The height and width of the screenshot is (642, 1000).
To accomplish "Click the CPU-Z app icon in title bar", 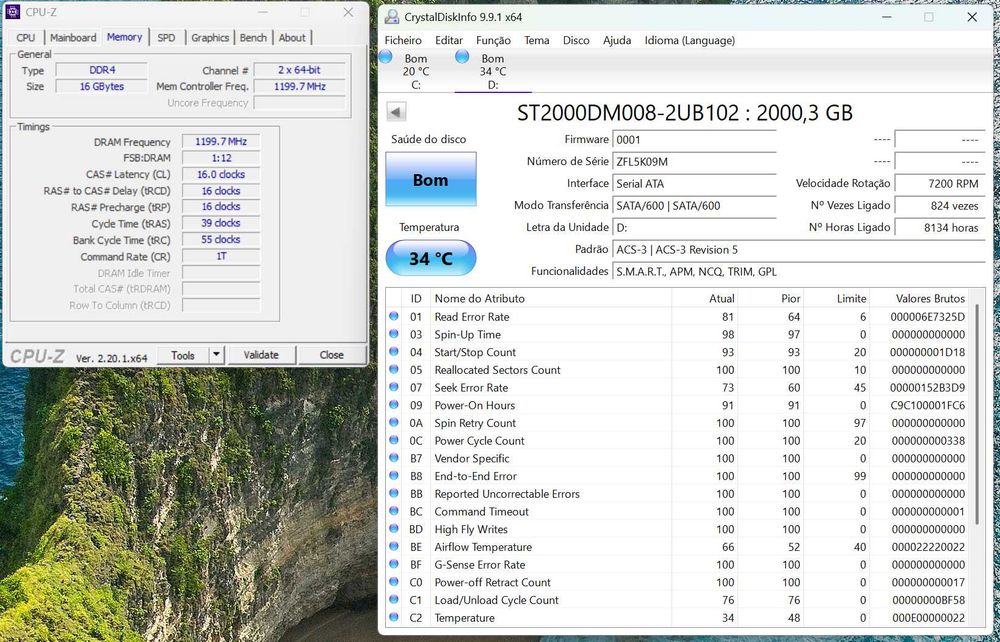I will (x=13, y=11).
